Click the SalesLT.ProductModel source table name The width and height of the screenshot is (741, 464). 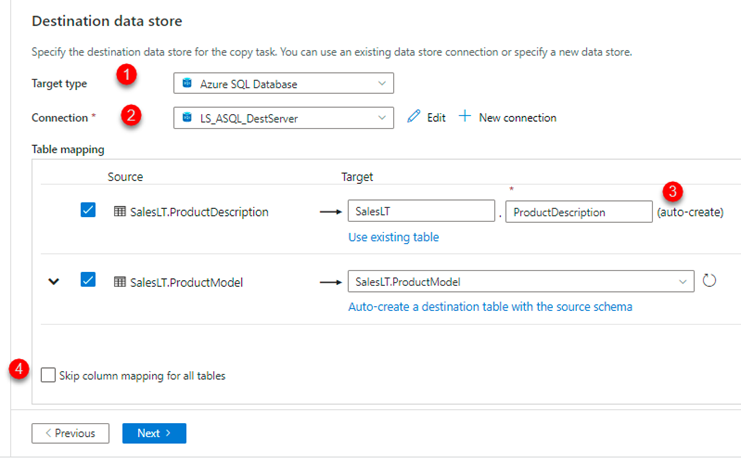tap(186, 283)
